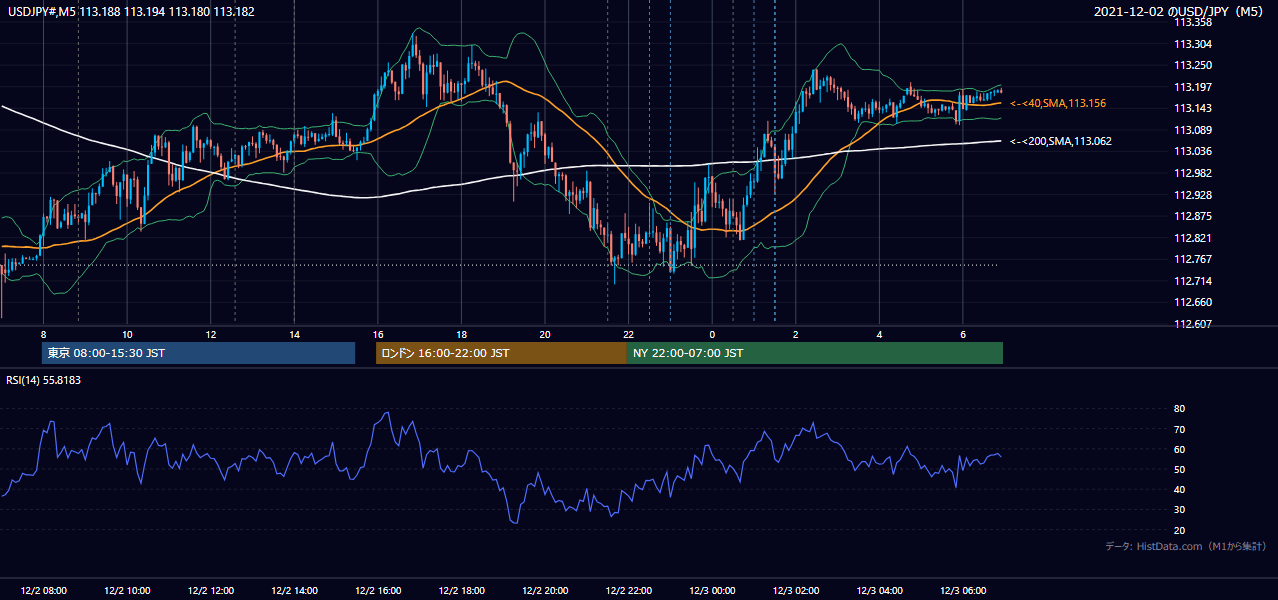
Task: Click hour 6 on the price chart time axis
Action: [963, 334]
